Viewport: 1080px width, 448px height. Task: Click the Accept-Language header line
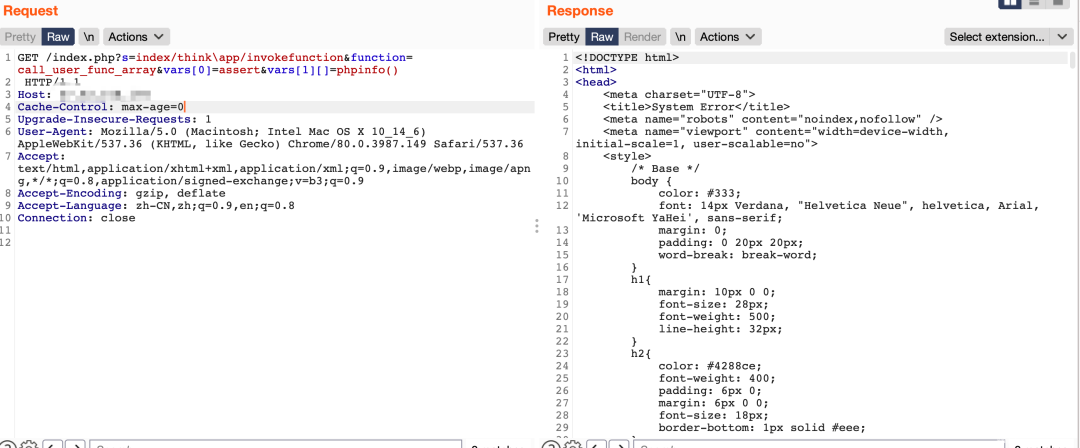click(x=156, y=206)
